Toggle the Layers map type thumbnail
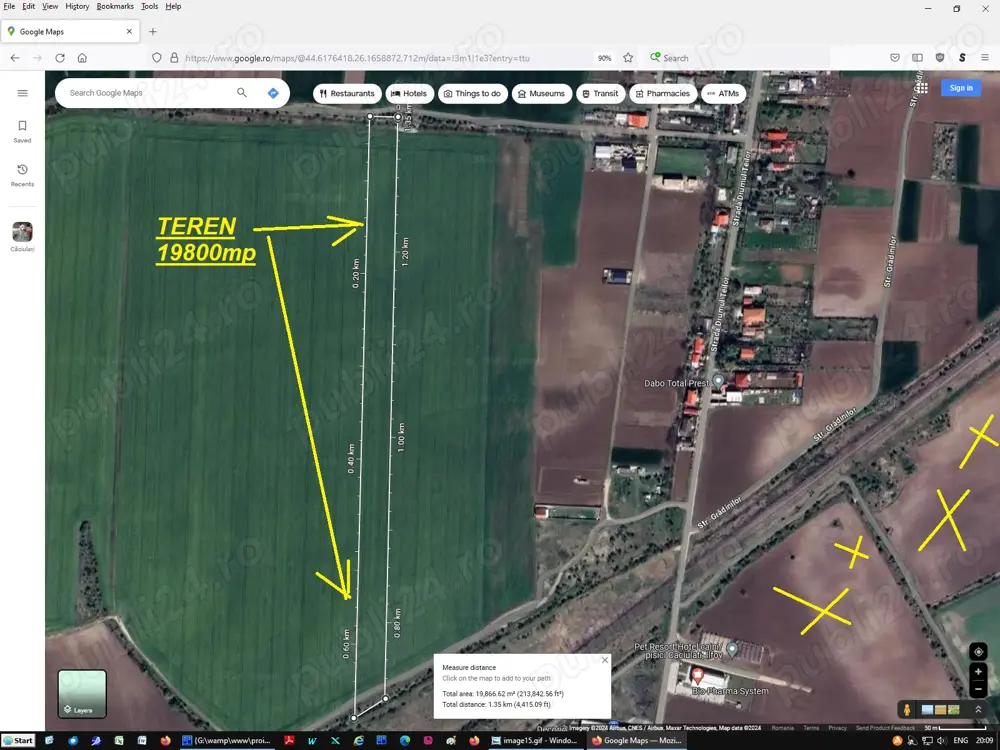1000x750 pixels. pyautogui.click(x=82, y=693)
